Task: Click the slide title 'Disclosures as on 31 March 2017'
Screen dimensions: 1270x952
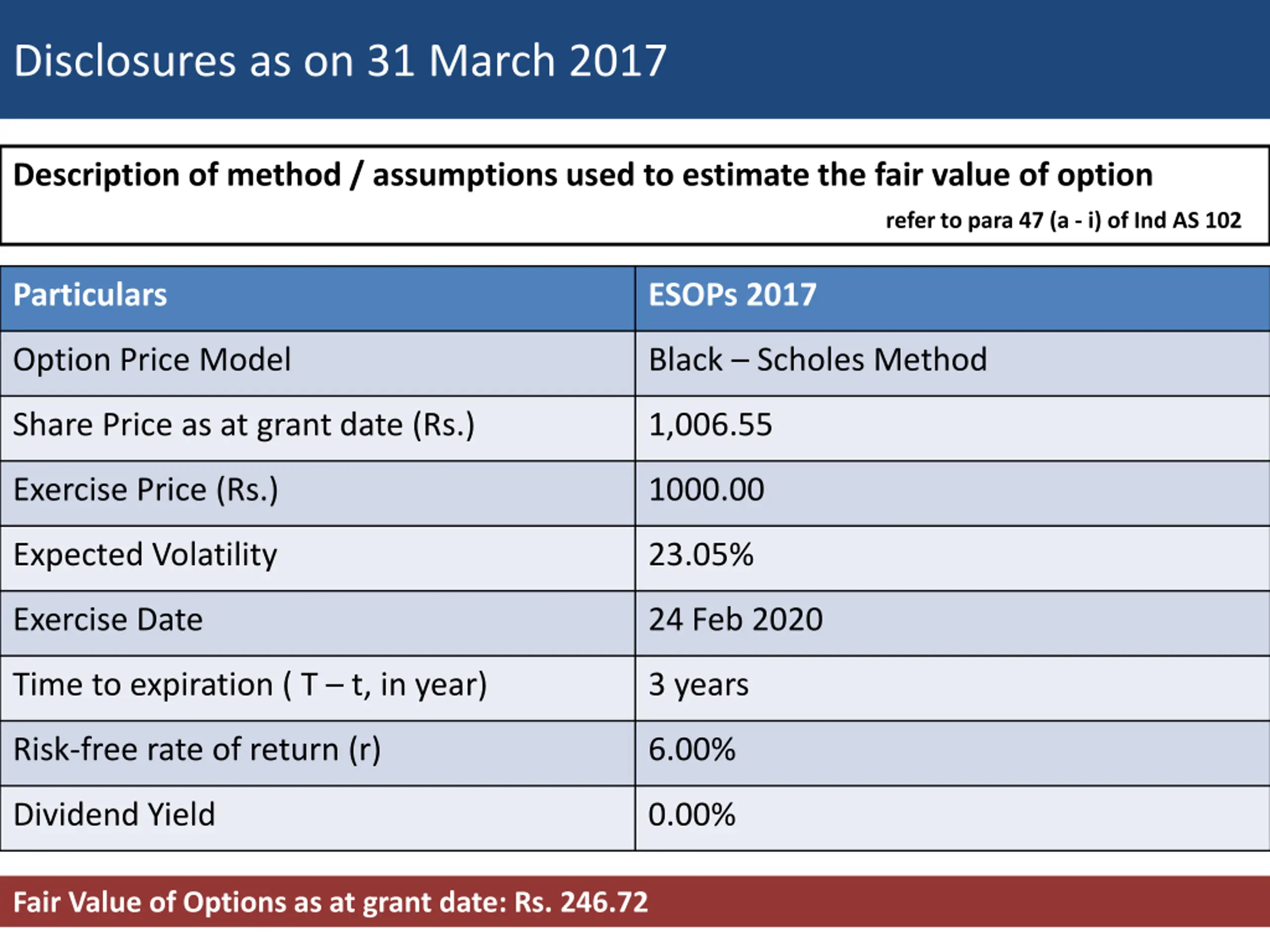Action: (x=340, y=60)
